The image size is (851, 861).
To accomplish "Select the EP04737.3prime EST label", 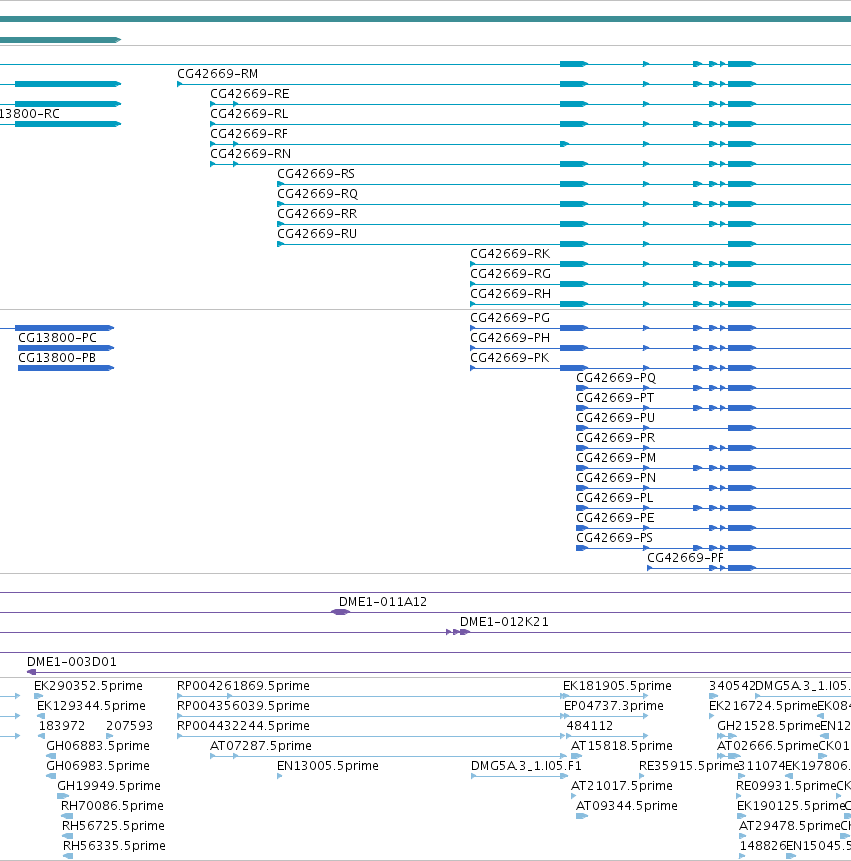I will [614, 706].
